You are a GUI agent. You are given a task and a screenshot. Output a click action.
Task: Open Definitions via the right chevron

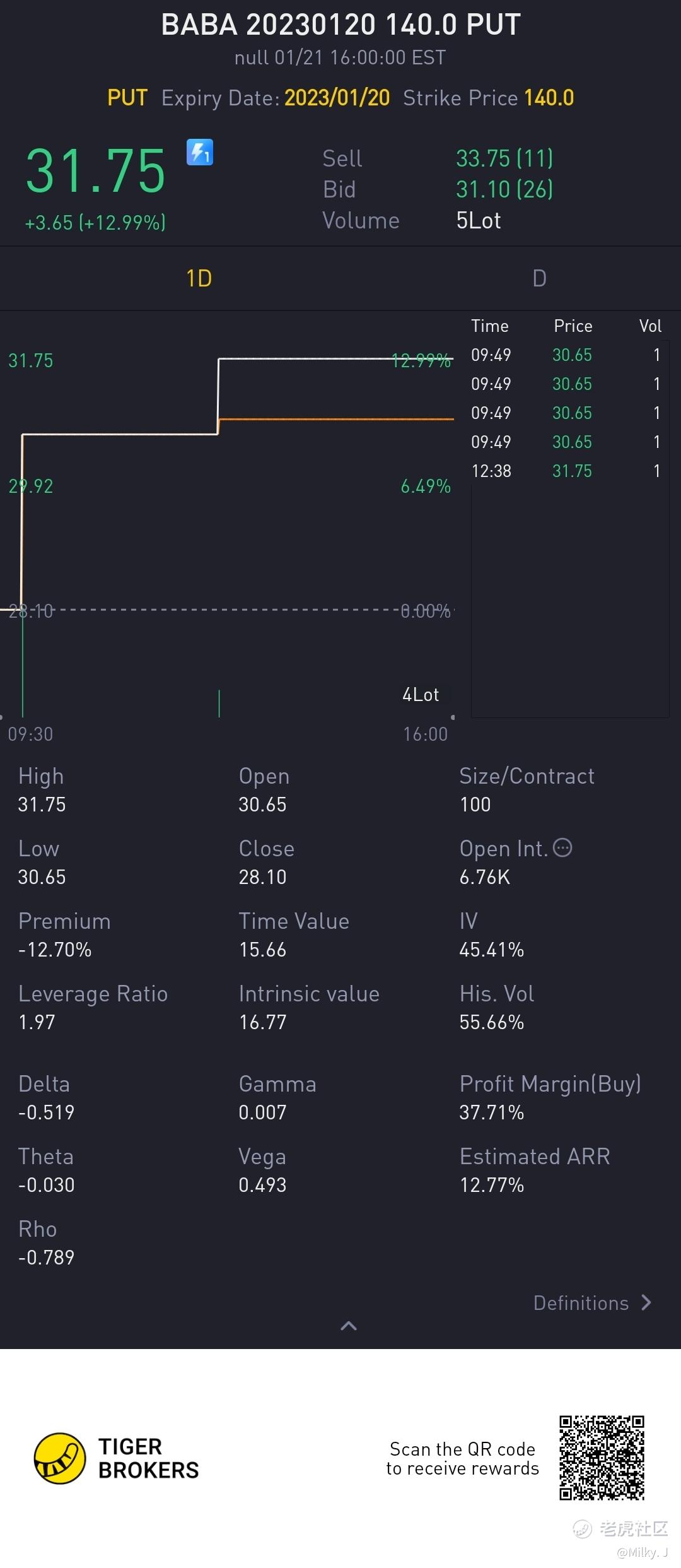pos(646,1302)
